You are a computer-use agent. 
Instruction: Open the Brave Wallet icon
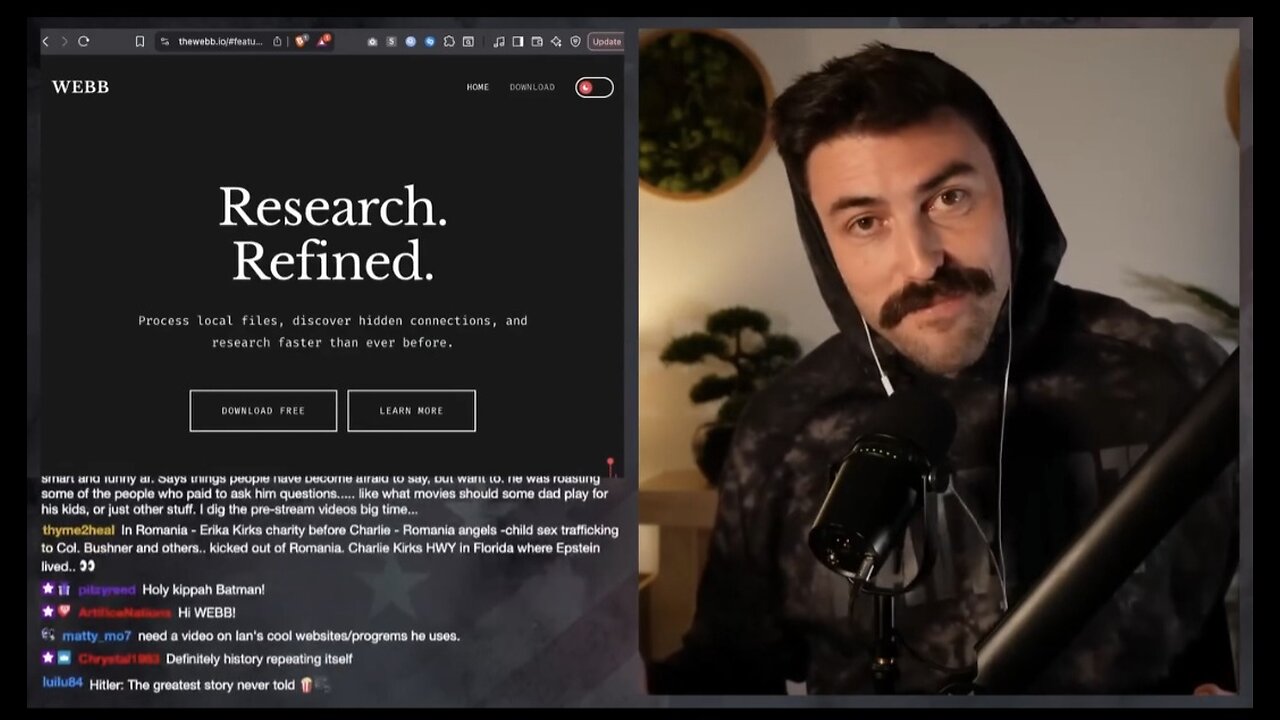[x=537, y=42]
